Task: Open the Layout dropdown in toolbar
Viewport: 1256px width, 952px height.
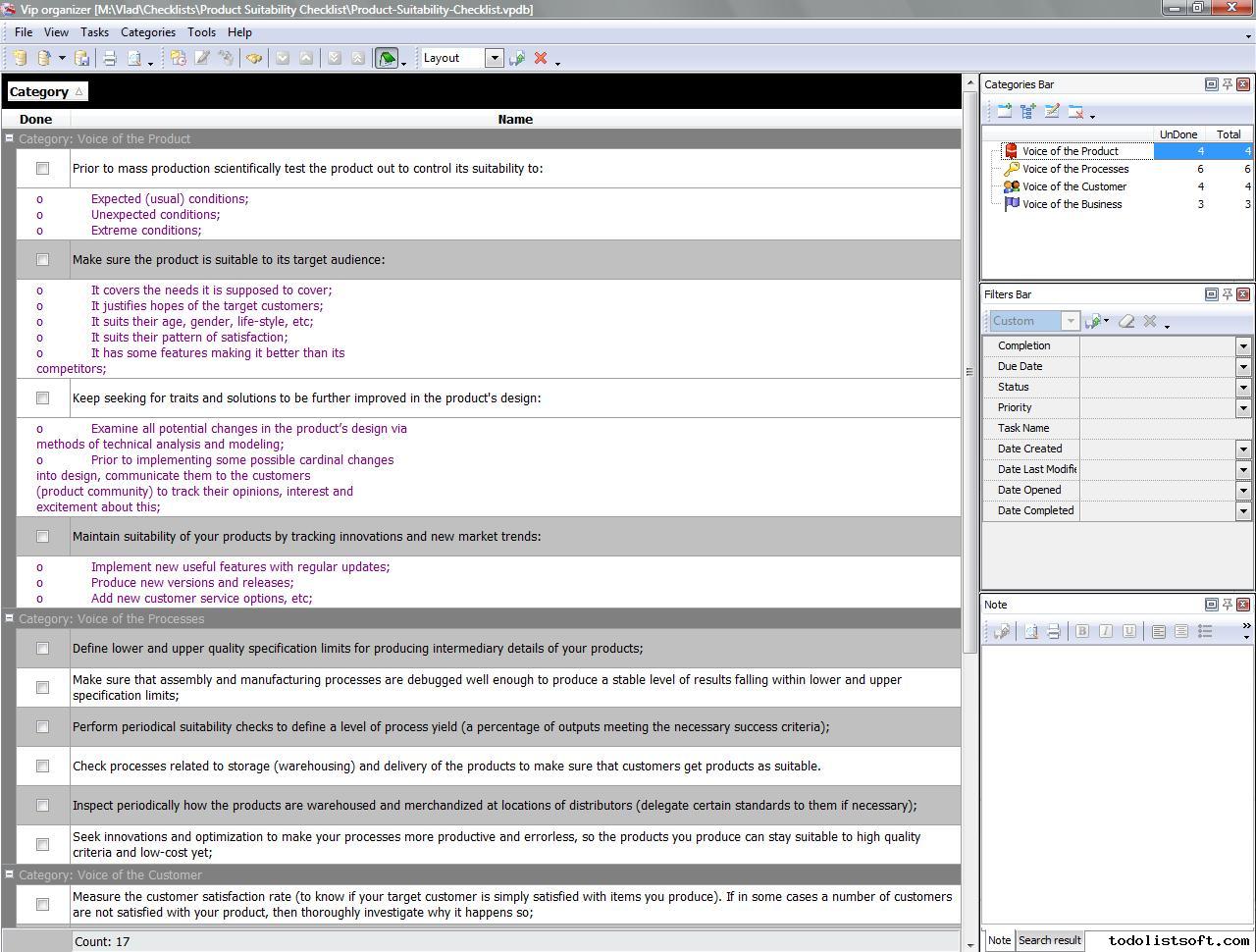Action: [495, 59]
